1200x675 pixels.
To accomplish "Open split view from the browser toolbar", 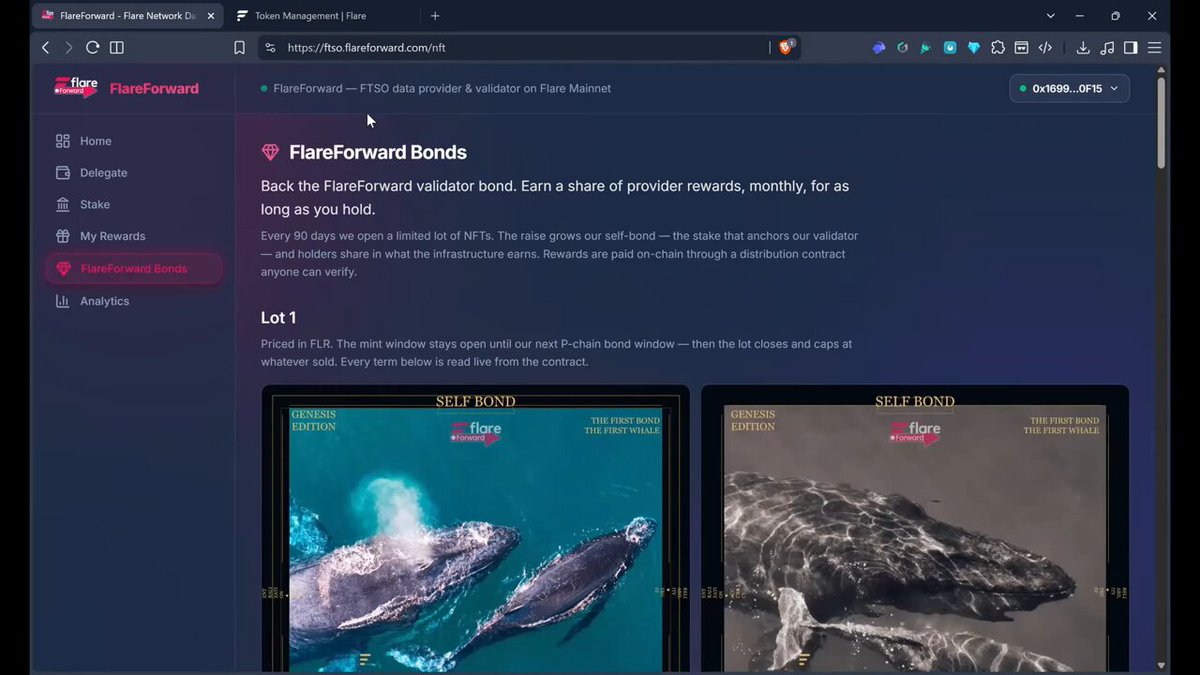I will tap(117, 47).
